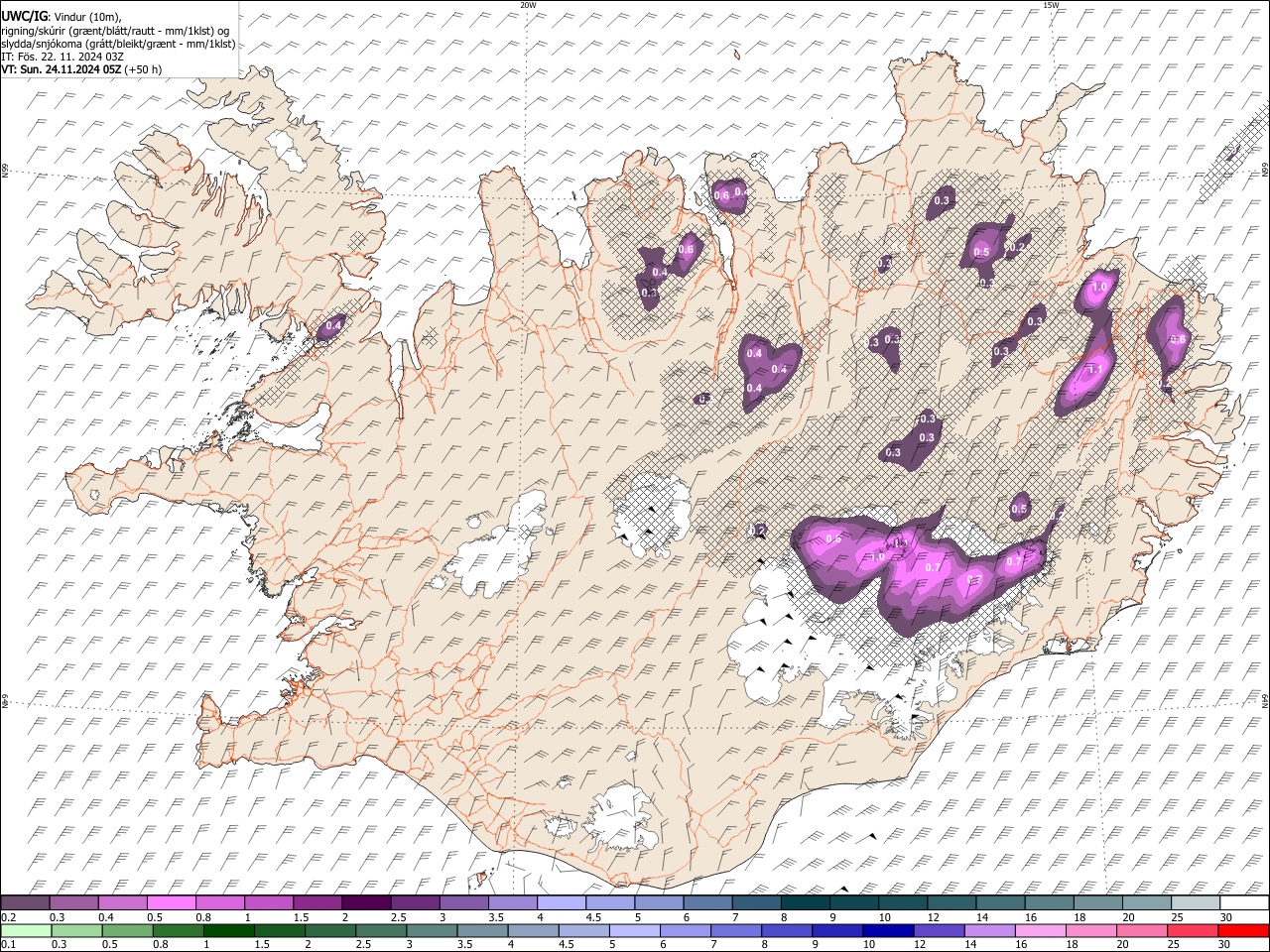
Task: Click the '0.1' label on the bottom legend row
Action: (8, 944)
